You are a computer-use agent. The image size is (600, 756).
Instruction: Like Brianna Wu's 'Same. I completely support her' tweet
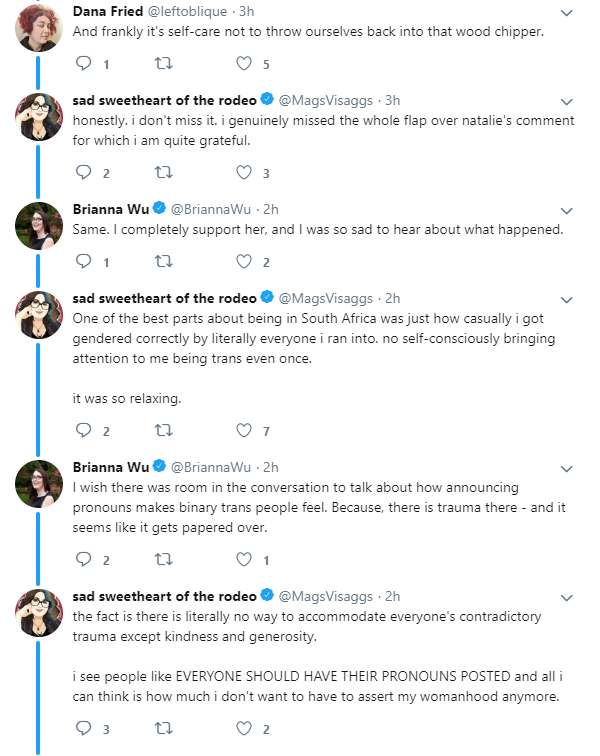244,261
